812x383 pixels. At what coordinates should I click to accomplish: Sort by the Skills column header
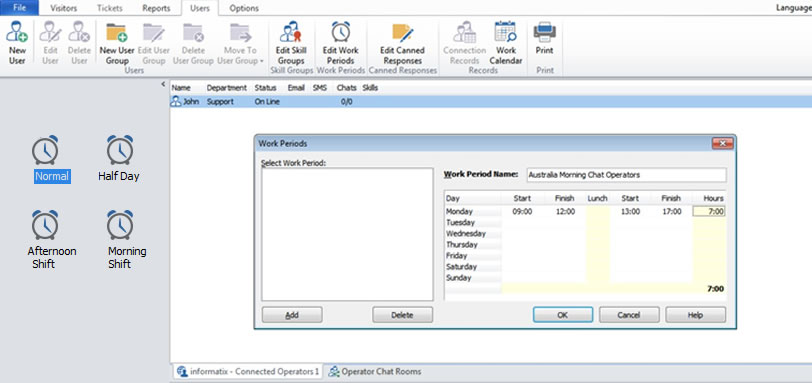[x=370, y=88]
